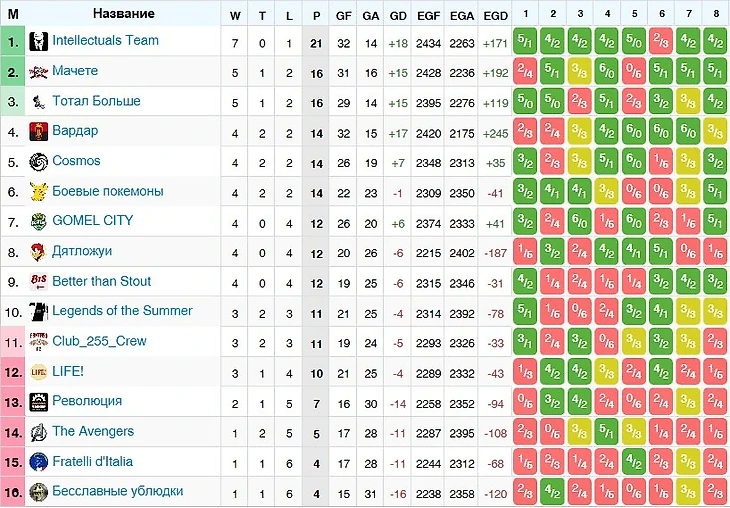Image resolution: width=730 pixels, height=508 pixels.
Task: Click the Pikachu icon for Боевые покемоны
Action: coord(38,191)
